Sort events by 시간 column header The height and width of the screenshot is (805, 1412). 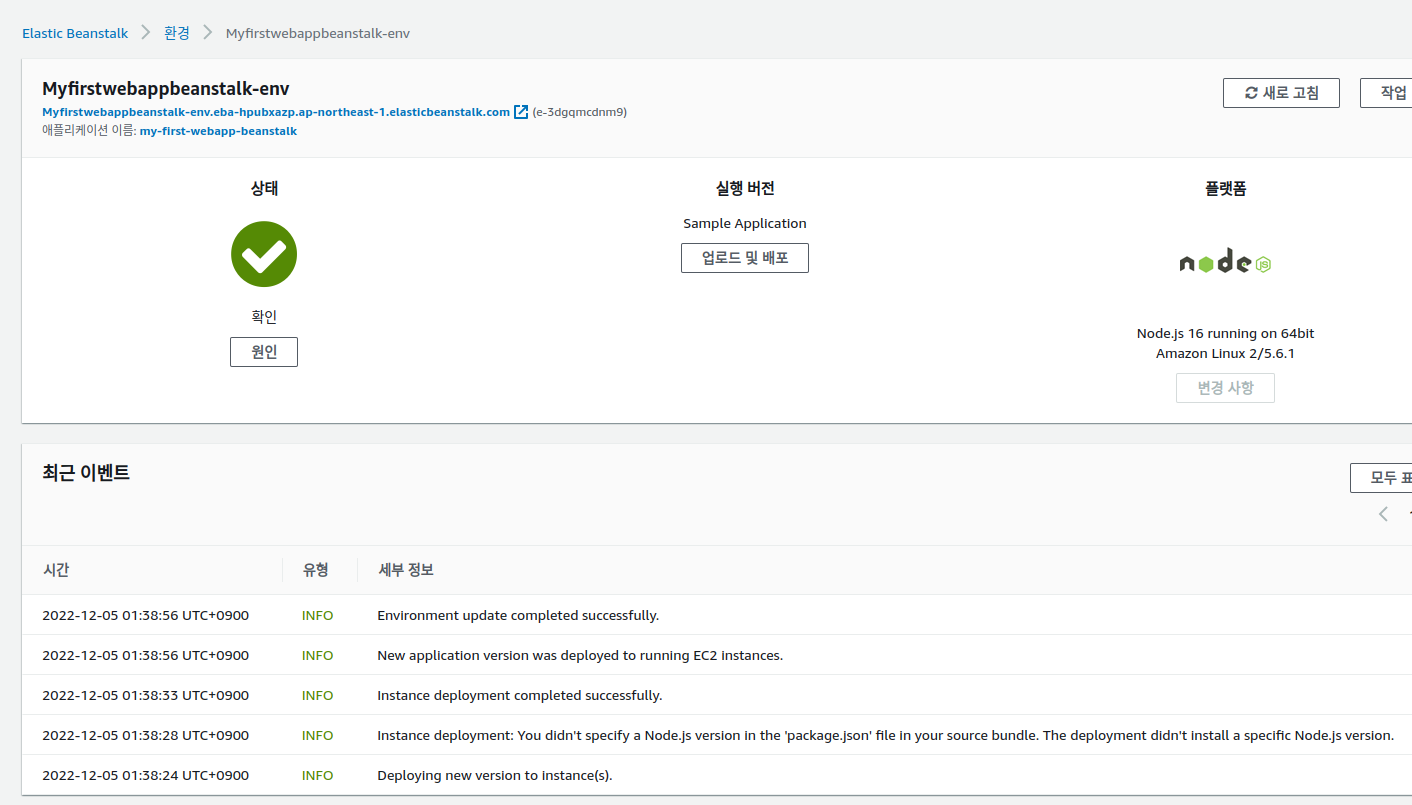(x=56, y=570)
